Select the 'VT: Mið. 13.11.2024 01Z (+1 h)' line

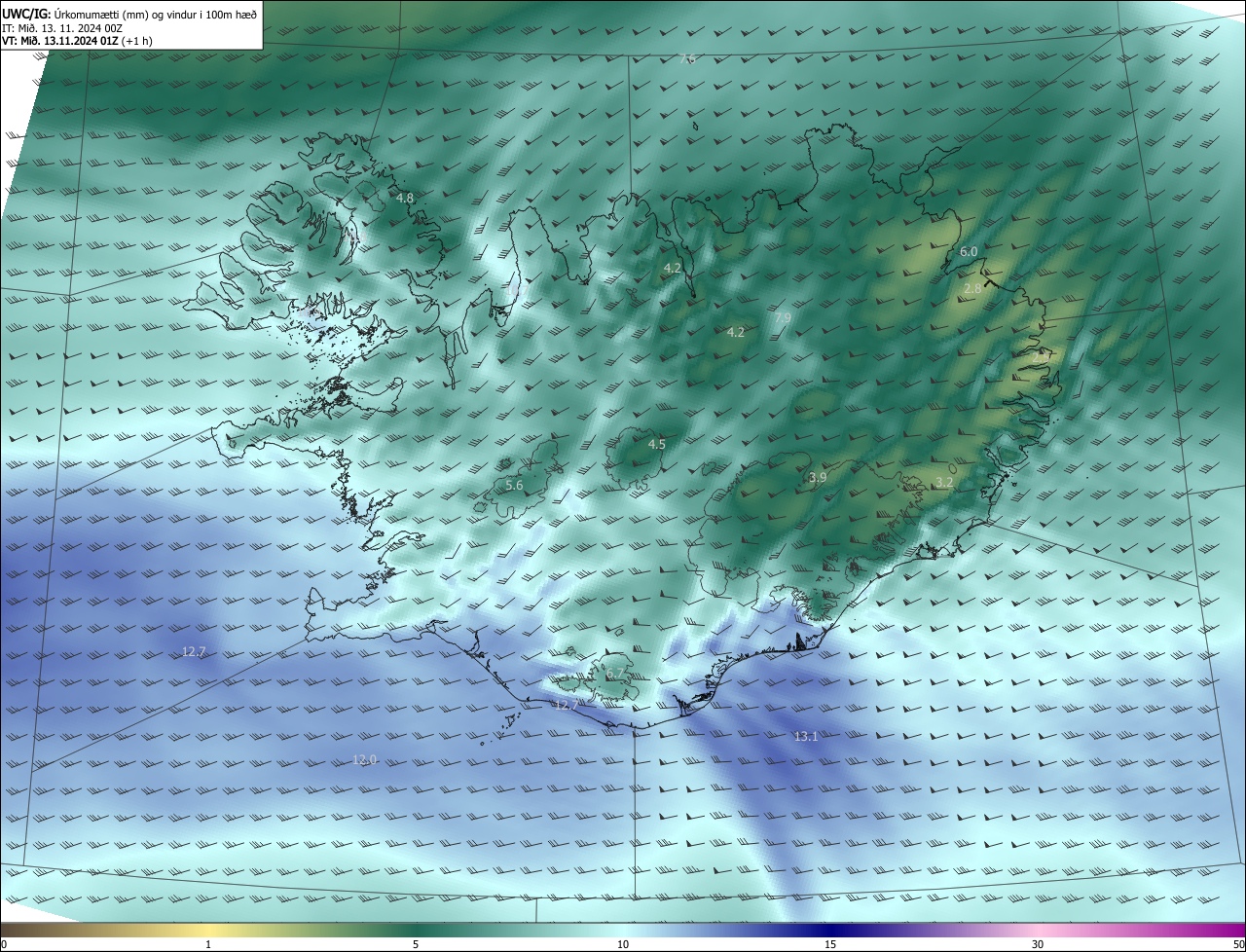tap(77, 41)
